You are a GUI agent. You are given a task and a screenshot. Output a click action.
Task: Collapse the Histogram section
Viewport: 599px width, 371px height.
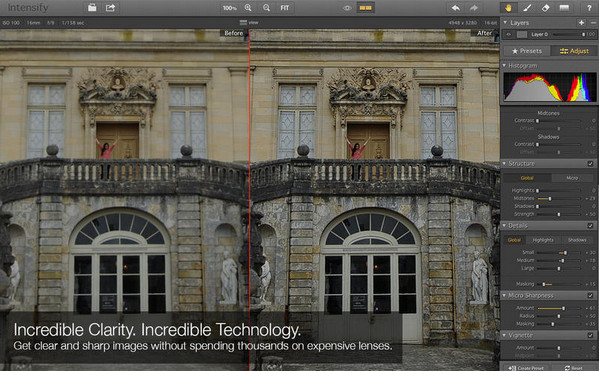coord(505,66)
